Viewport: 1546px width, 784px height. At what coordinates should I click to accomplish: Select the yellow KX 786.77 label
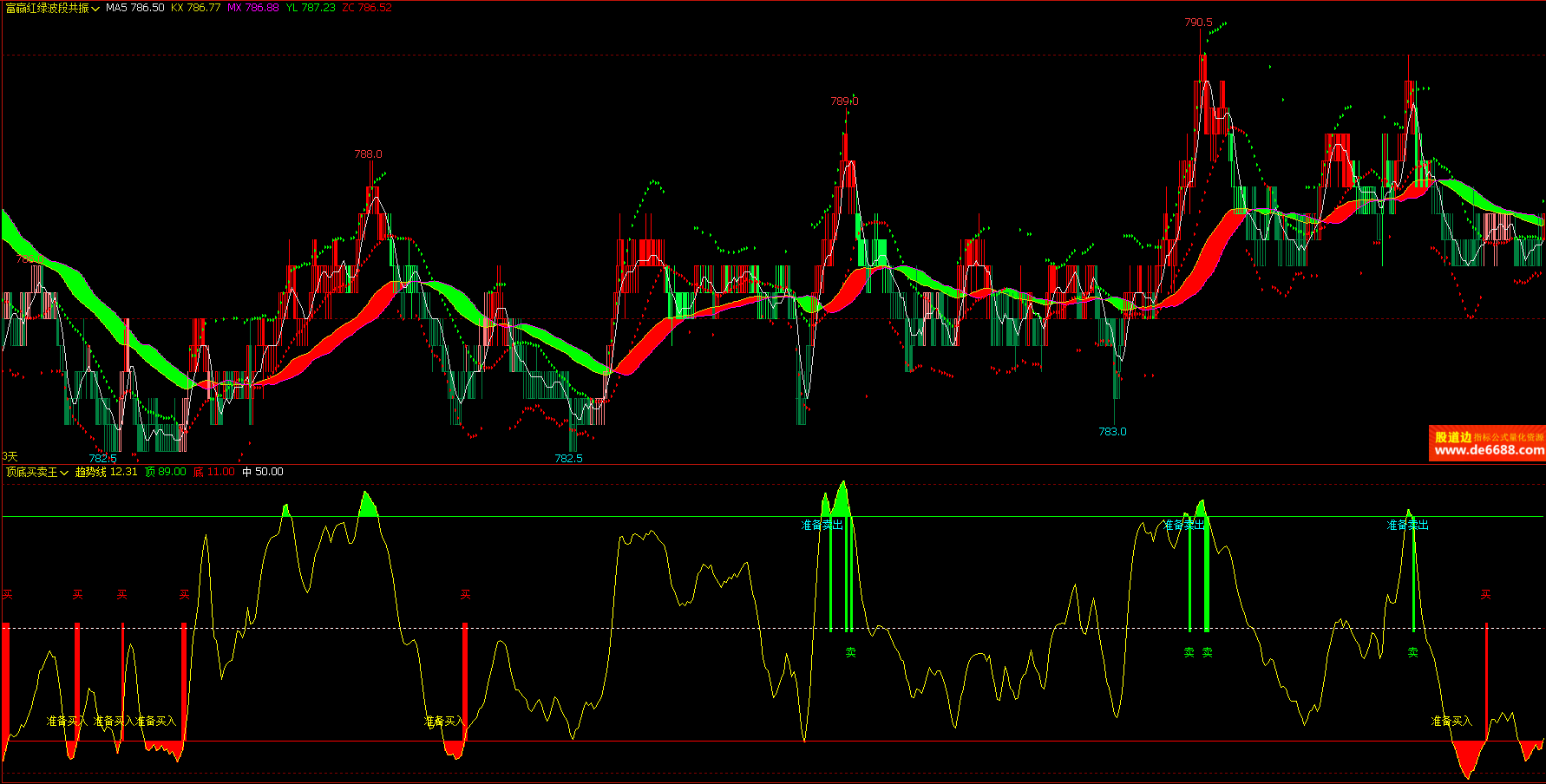(x=195, y=8)
